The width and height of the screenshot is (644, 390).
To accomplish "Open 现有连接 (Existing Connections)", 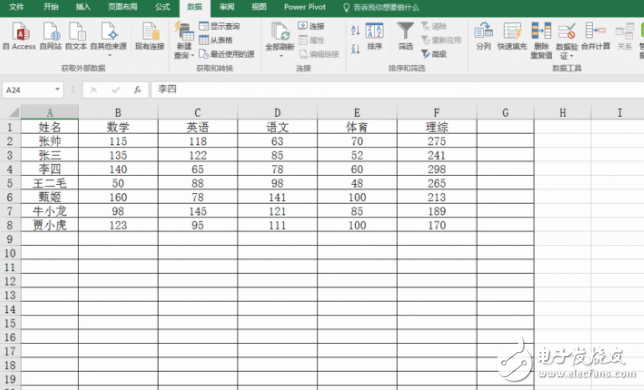I will tap(150, 36).
